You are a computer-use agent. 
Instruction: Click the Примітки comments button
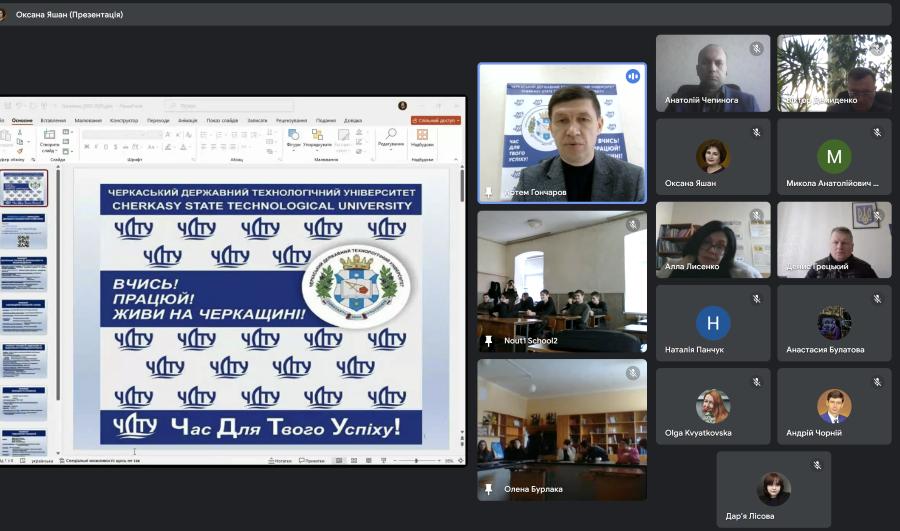point(312,460)
